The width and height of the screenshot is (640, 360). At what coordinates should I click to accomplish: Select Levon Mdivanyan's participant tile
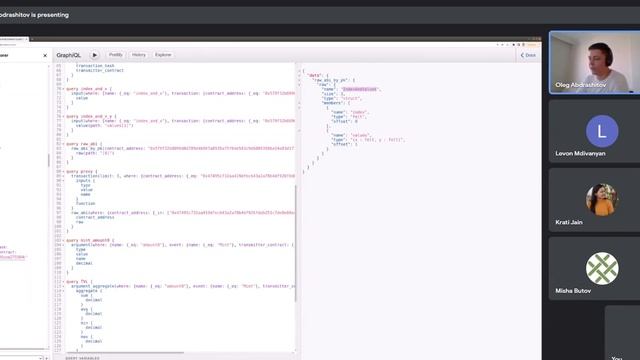594,131
